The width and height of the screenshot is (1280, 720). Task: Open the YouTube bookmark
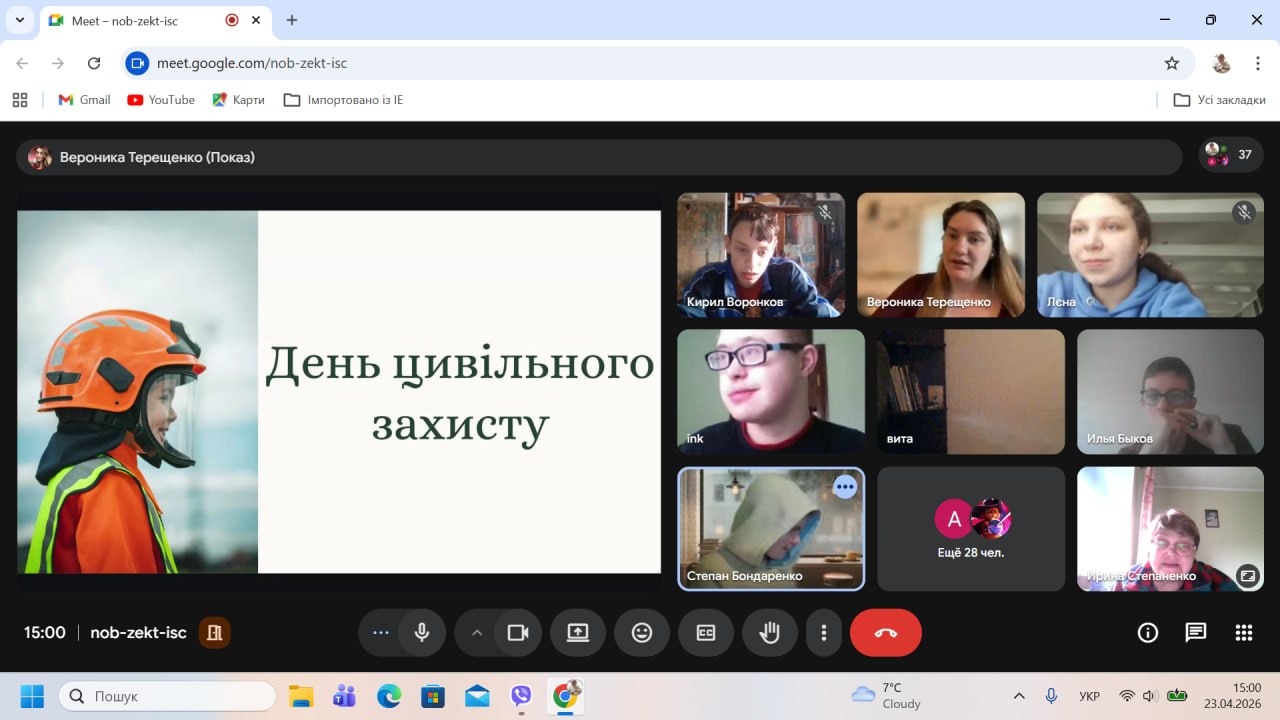click(161, 100)
